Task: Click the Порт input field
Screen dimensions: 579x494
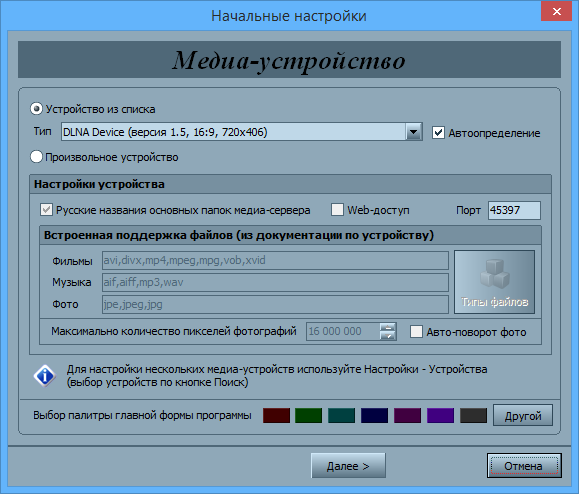Action: (514, 210)
